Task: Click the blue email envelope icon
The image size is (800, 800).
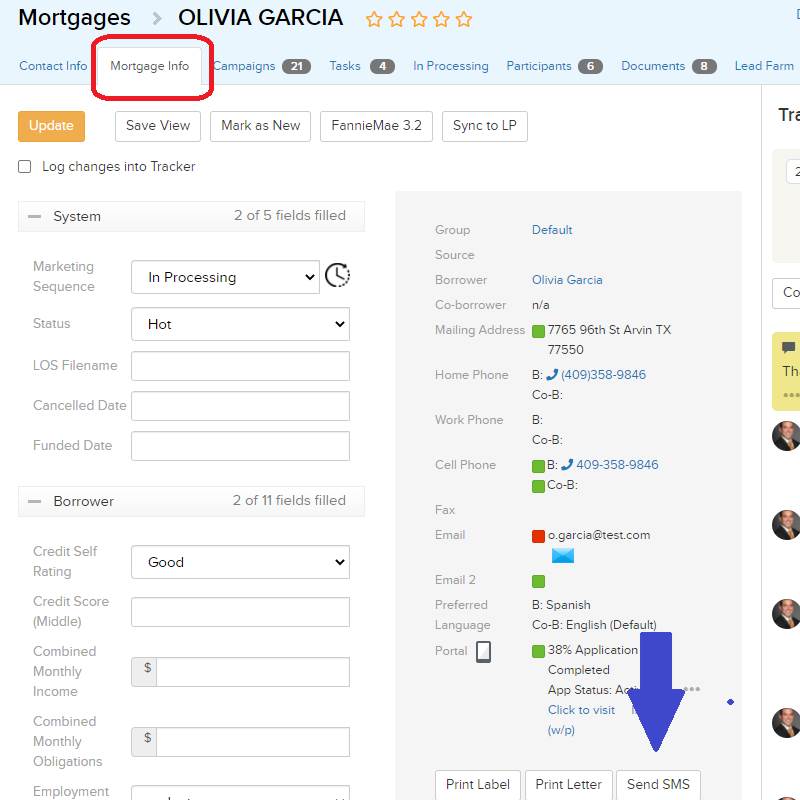Action: pyautogui.click(x=563, y=555)
